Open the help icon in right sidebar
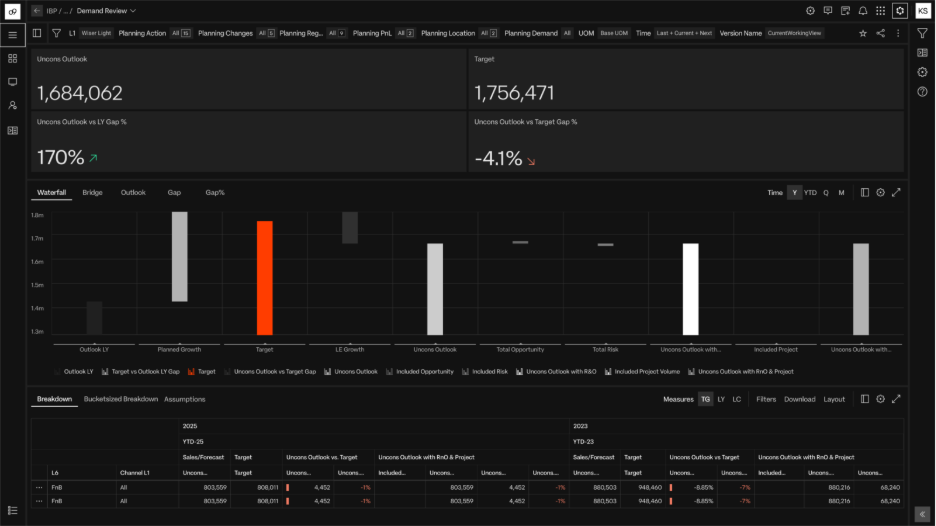936x526 pixels. 922,92
